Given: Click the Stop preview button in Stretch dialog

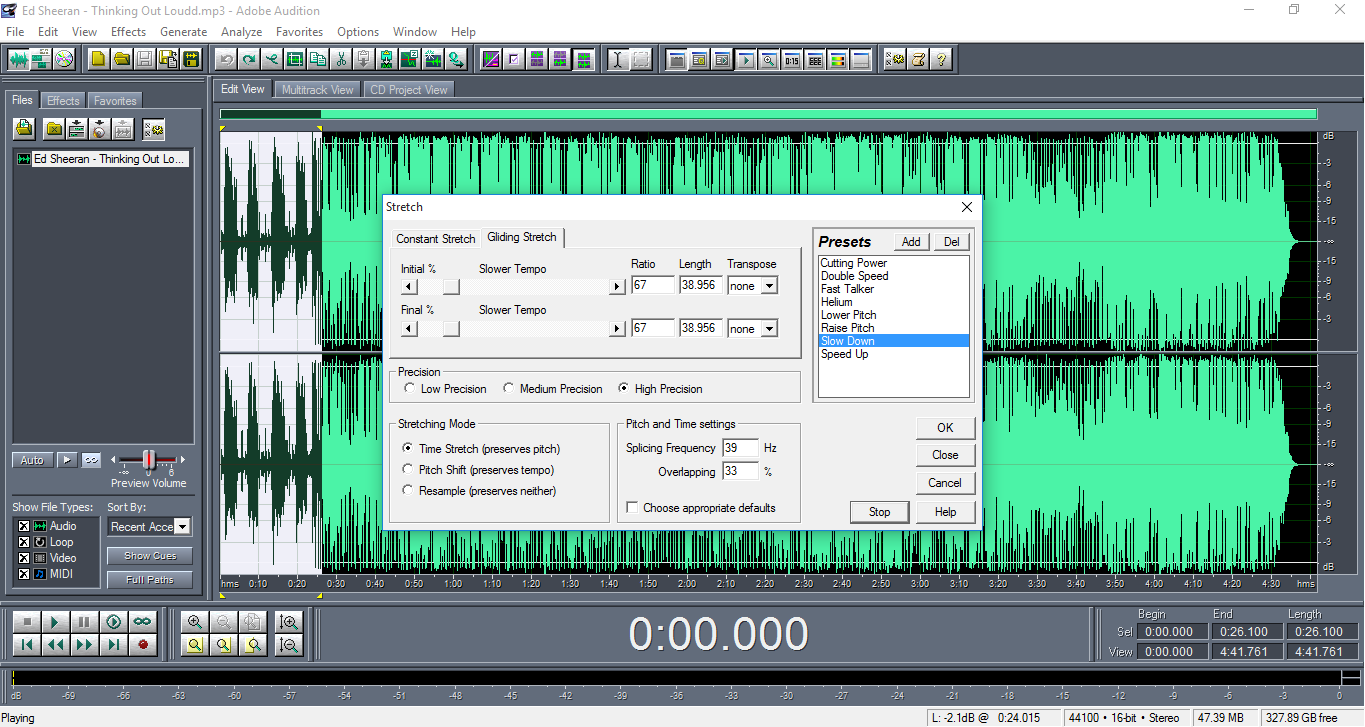Looking at the screenshot, I should [879, 512].
